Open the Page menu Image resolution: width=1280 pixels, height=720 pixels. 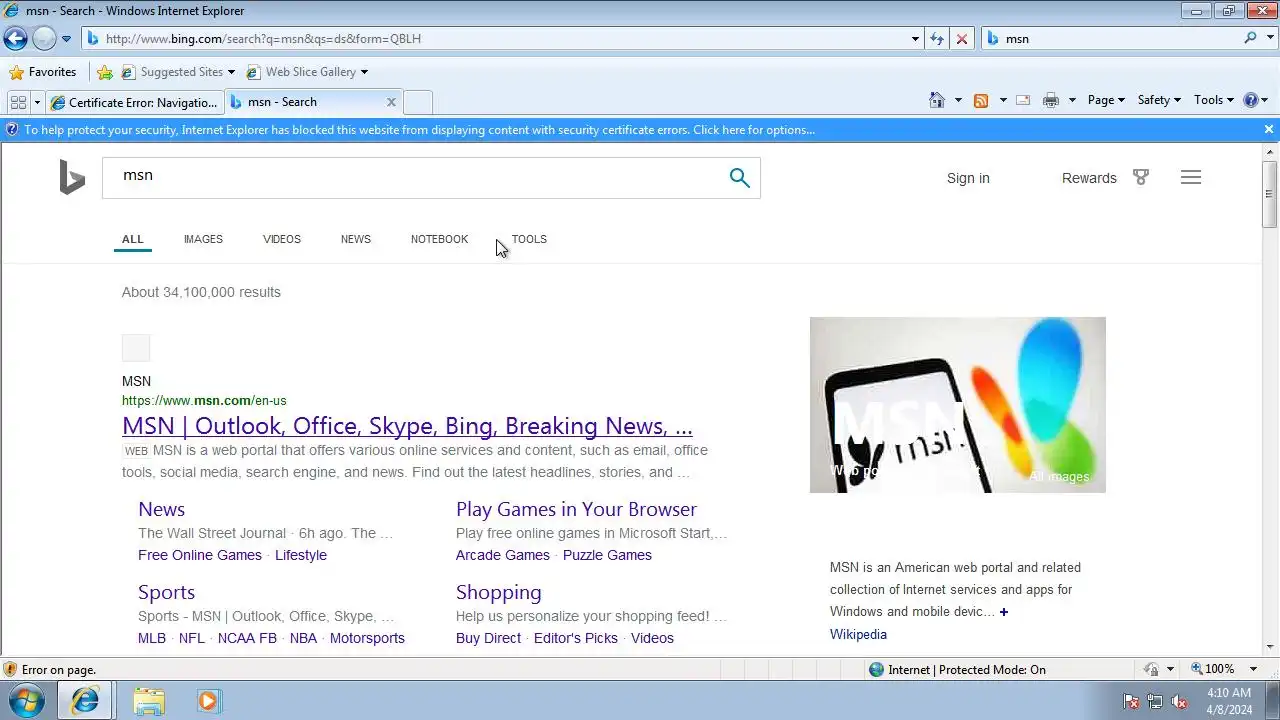(x=1106, y=100)
